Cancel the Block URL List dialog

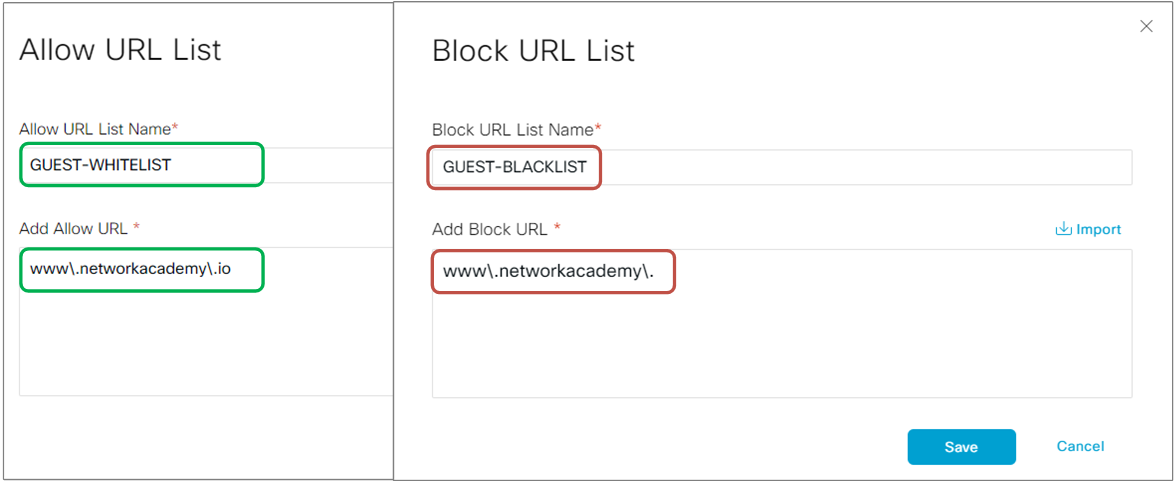coord(1080,446)
